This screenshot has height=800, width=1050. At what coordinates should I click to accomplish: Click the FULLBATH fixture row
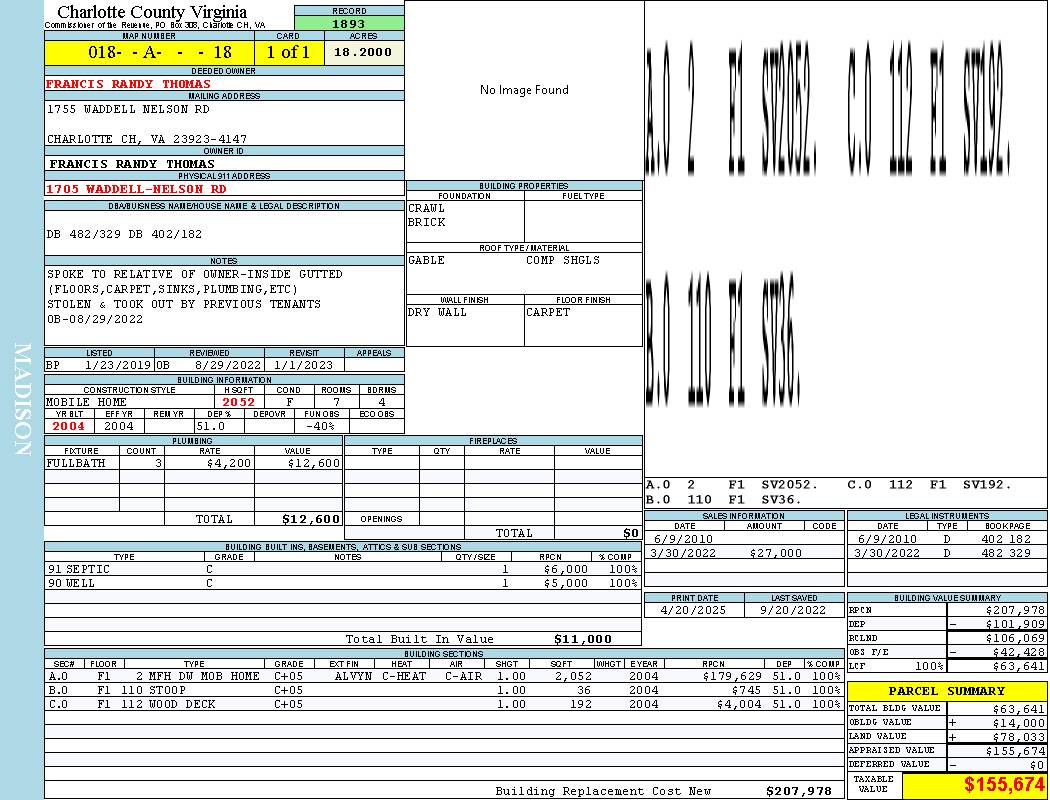point(194,463)
